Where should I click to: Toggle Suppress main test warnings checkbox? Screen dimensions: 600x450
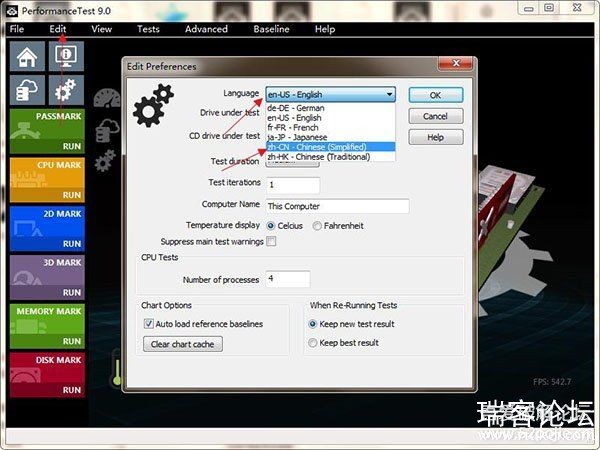point(271,241)
